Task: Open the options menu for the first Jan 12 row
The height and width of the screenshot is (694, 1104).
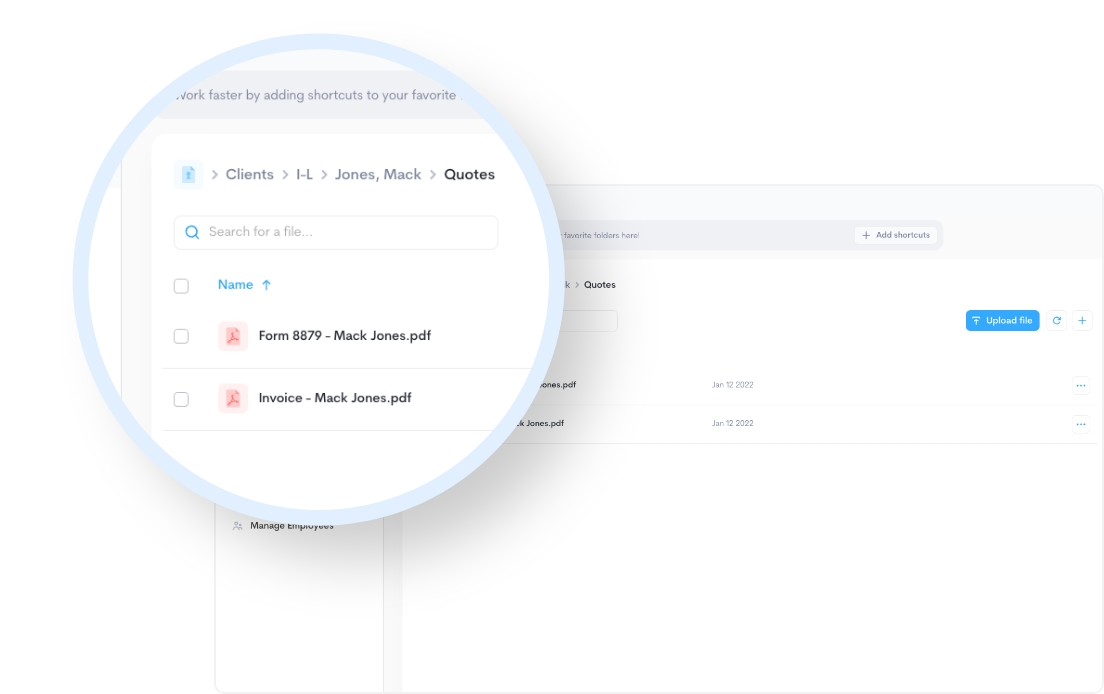Action: [x=1080, y=385]
